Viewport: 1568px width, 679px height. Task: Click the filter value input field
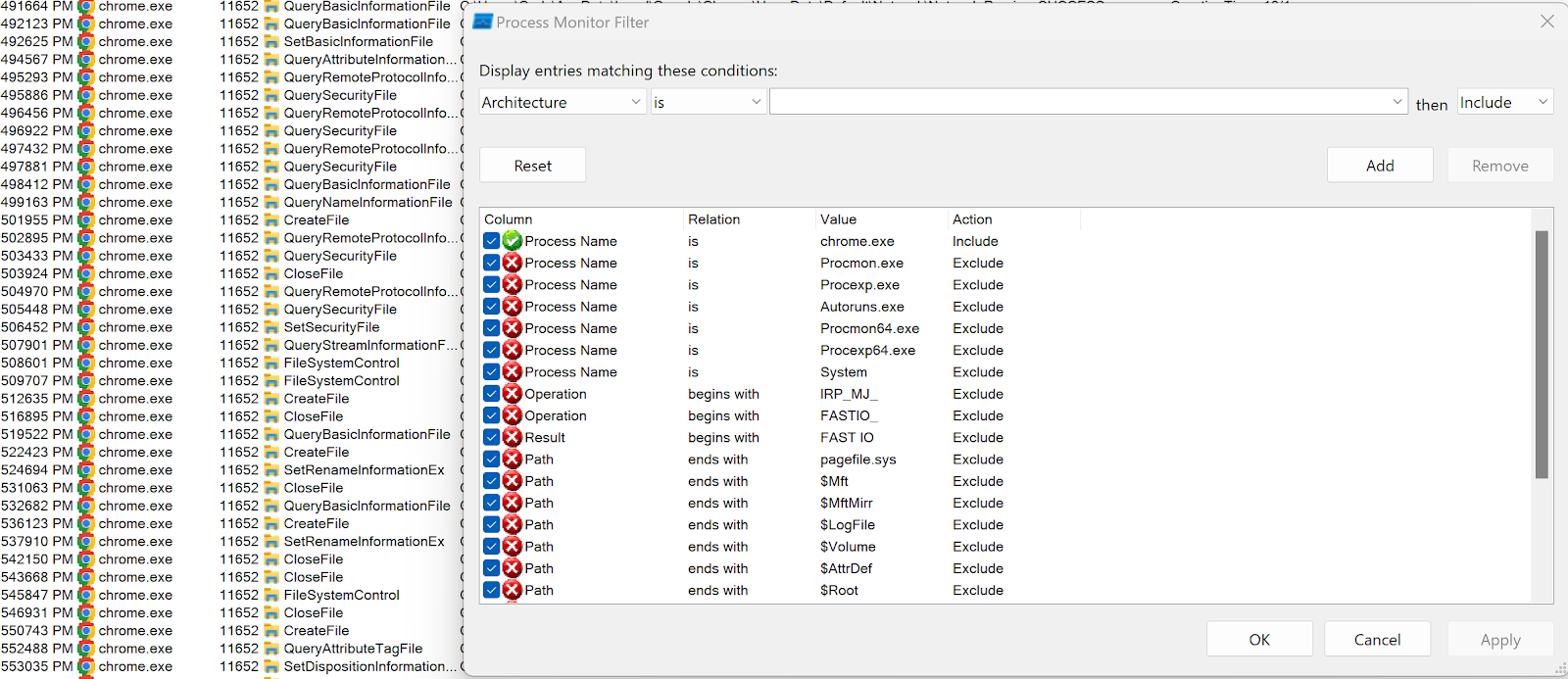(x=1089, y=102)
